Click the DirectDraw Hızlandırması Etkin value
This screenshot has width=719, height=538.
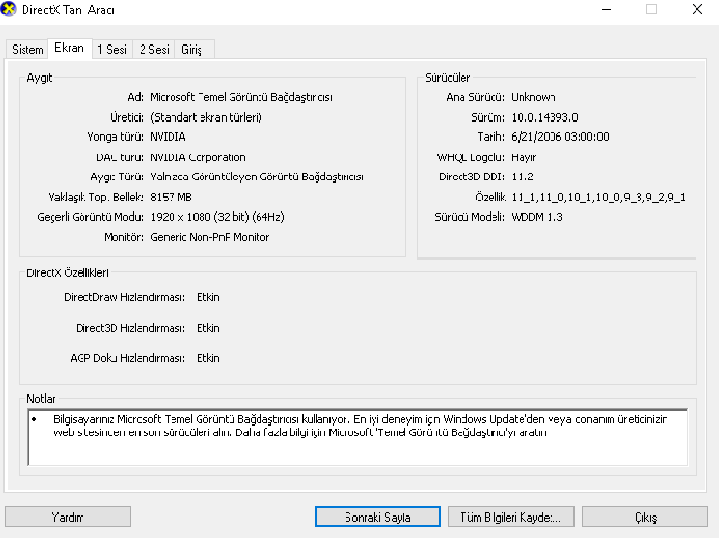point(208,297)
